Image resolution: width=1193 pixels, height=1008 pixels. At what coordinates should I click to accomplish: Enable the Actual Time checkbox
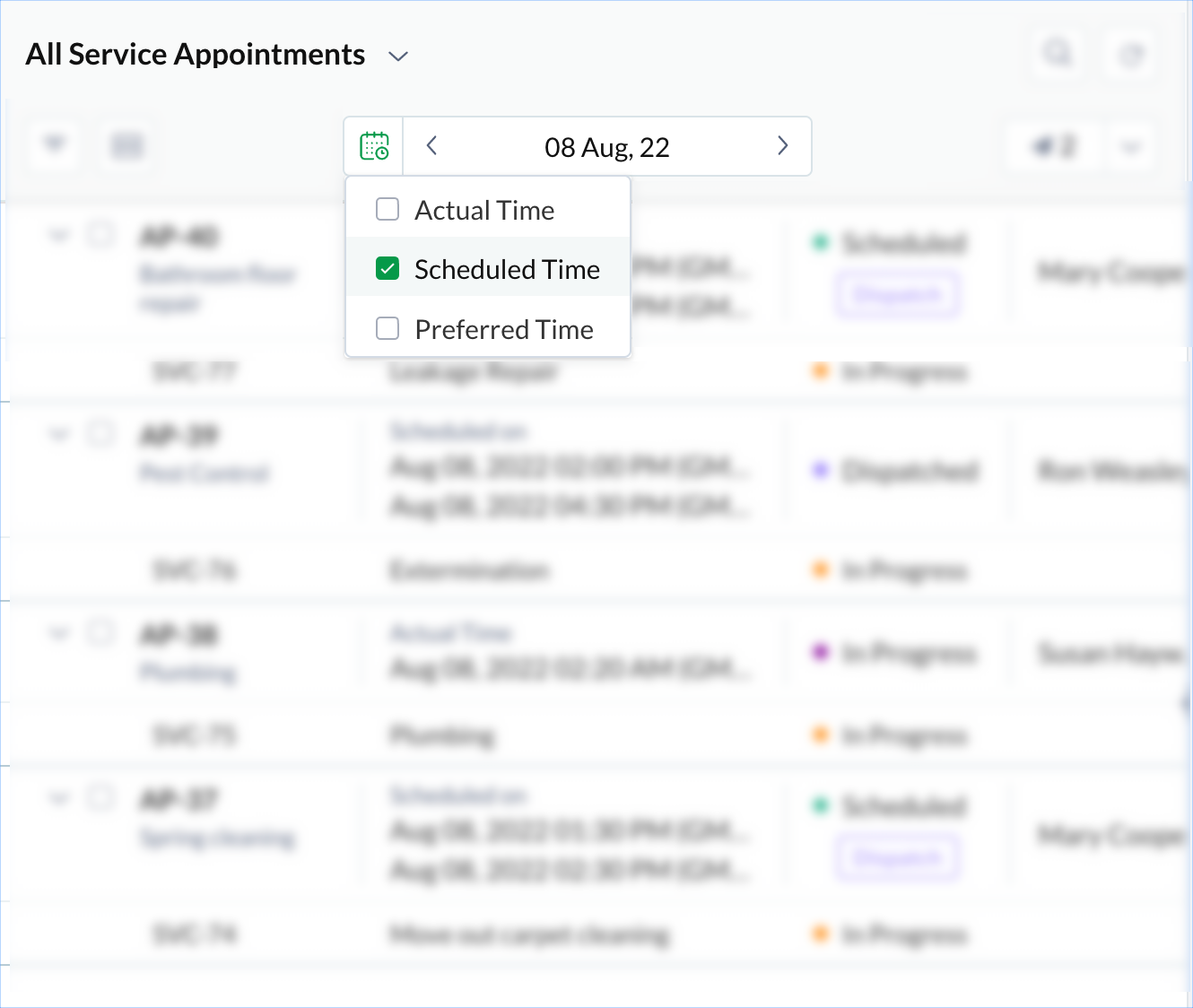pyautogui.click(x=388, y=210)
